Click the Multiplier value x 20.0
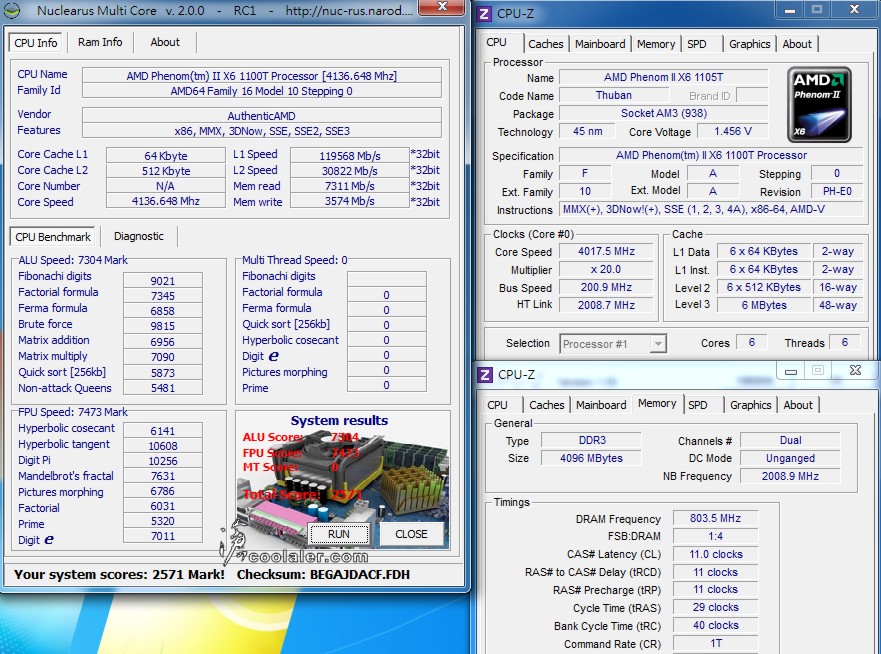The width and height of the screenshot is (881, 654). 606,269
